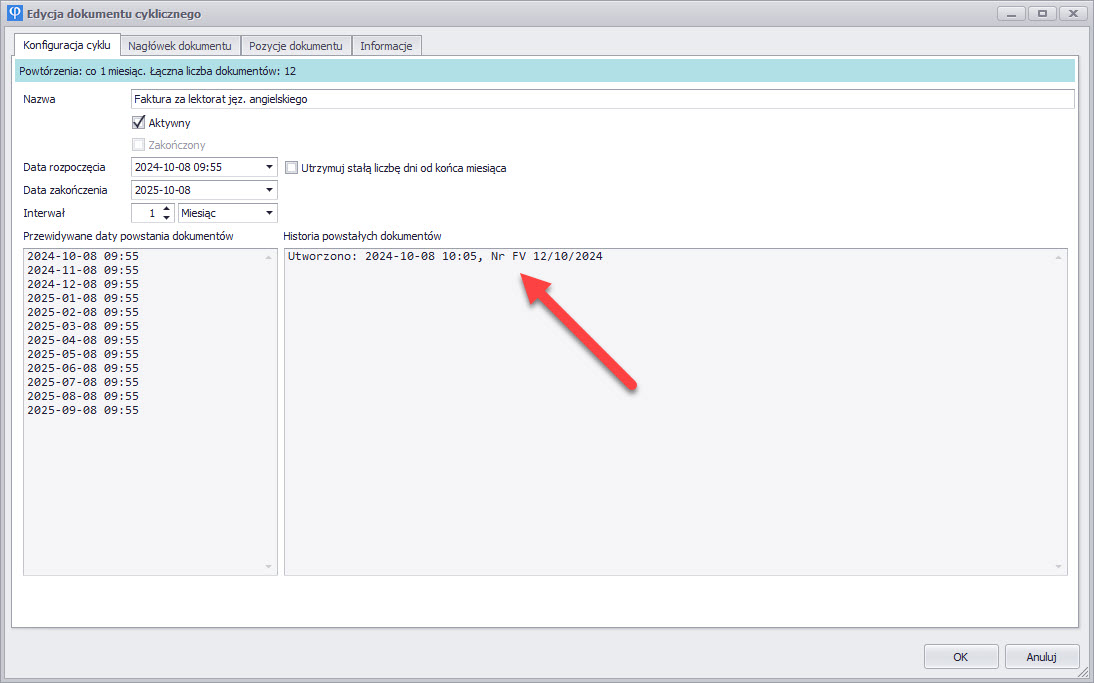Open the Data rozpoczęcia date dropdown
The height and width of the screenshot is (683, 1094).
269,168
